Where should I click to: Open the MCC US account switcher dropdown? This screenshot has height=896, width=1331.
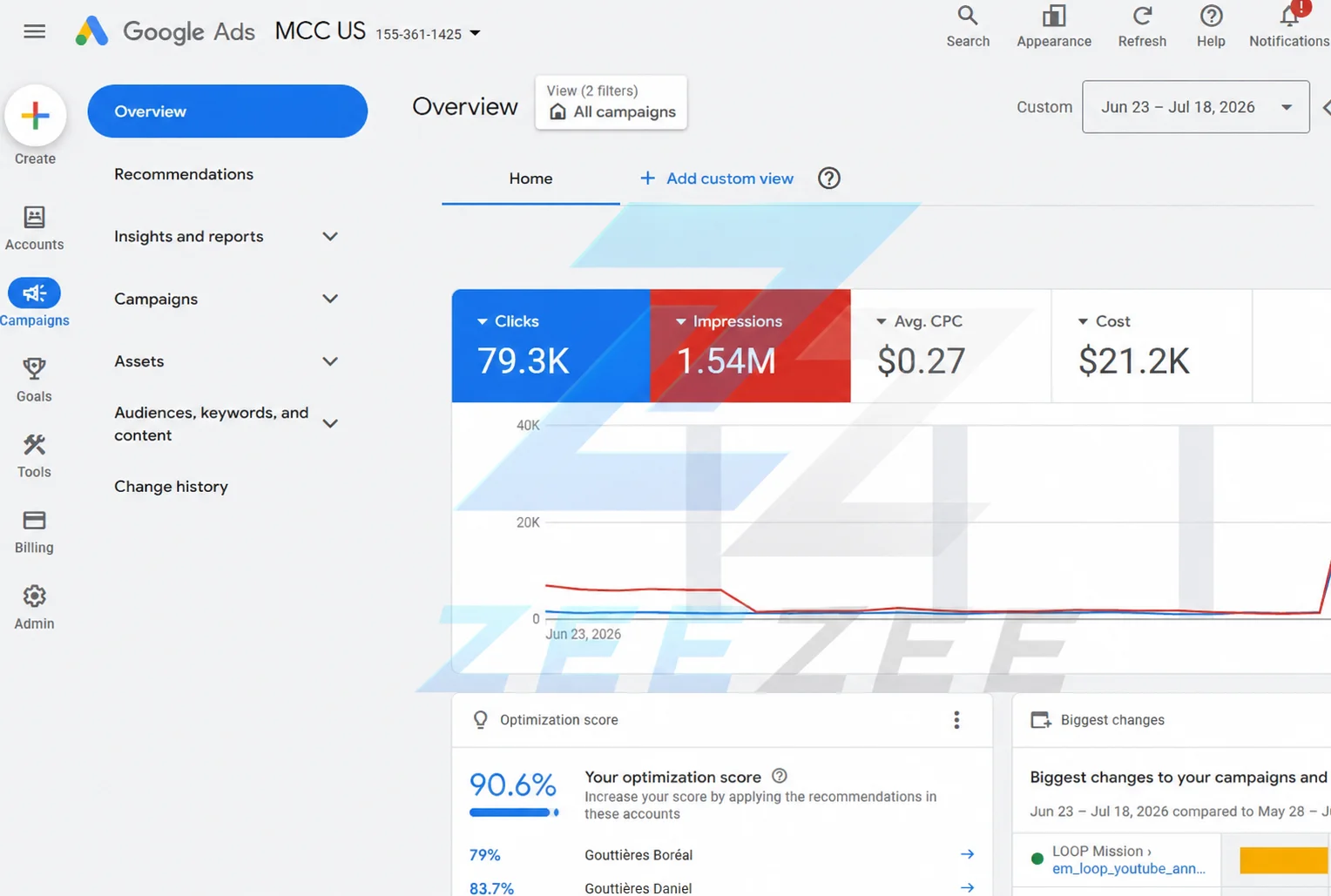click(475, 33)
